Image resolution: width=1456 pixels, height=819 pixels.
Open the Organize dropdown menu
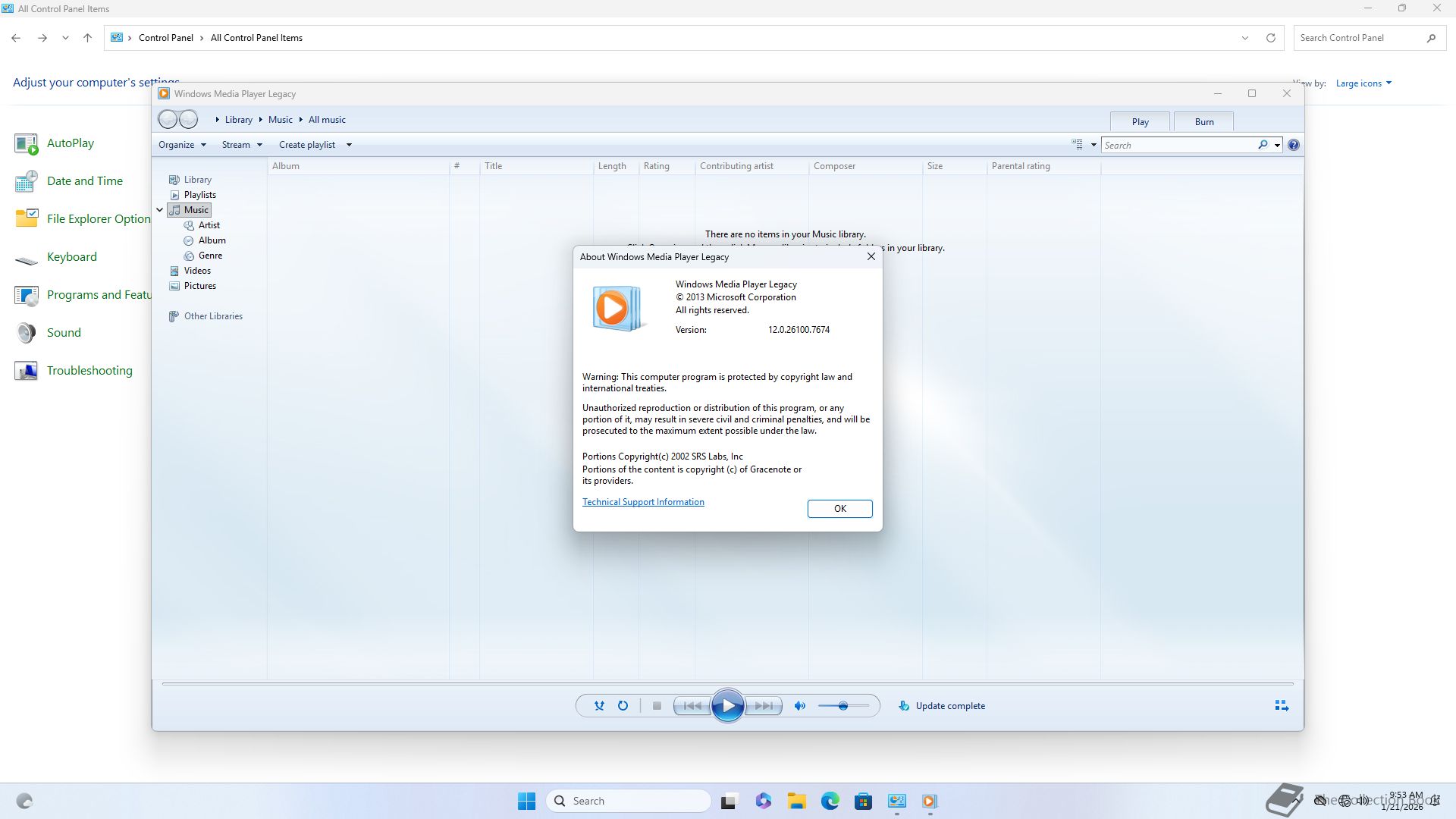pyautogui.click(x=182, y=145)
